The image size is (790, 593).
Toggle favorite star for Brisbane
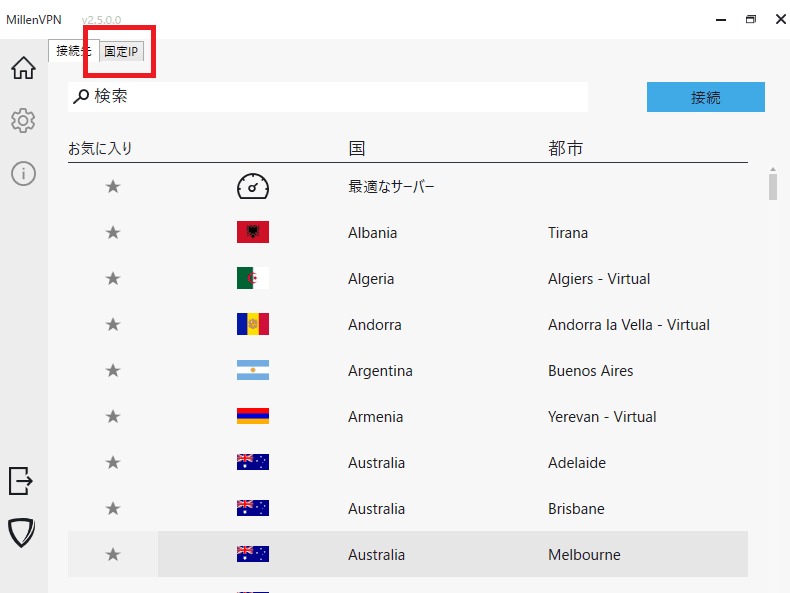113,508
